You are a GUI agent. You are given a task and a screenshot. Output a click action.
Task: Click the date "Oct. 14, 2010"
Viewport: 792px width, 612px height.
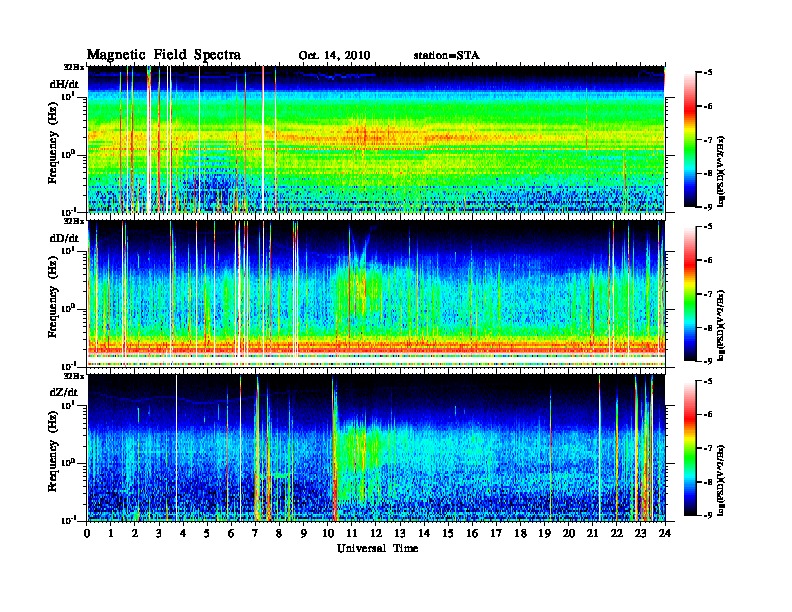[x=334, y=56]
